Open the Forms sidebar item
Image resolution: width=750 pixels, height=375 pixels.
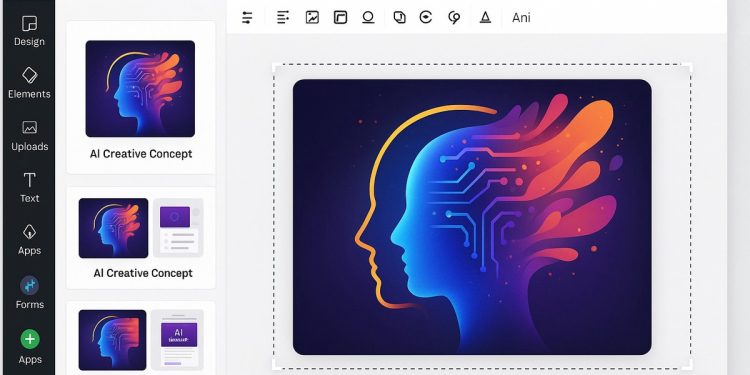pyautogui.click(x=29, y=293)
